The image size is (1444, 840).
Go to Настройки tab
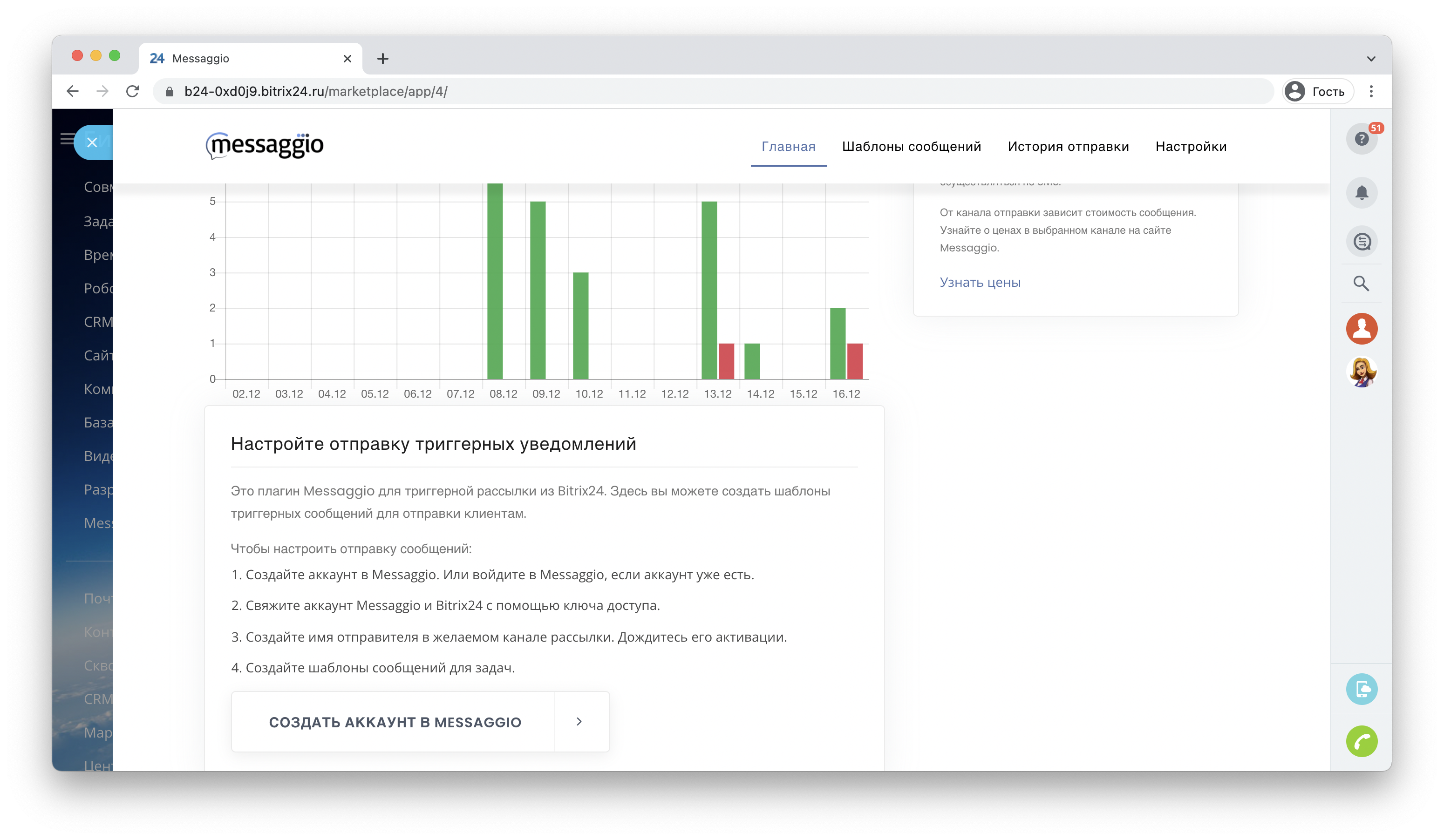pyautogui.click(x=1191, y=147)
